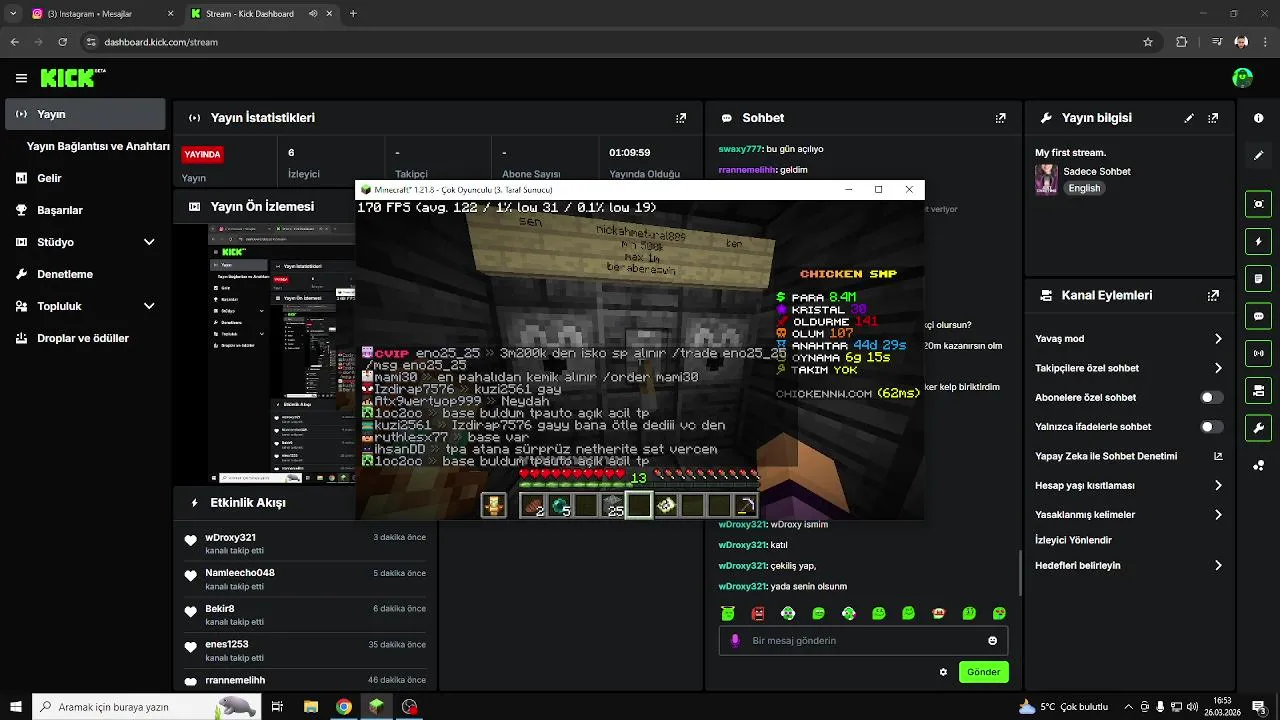Bookmark this page with the star icon
This screenshot has height=720, width=1280.
coord(1148,42)
